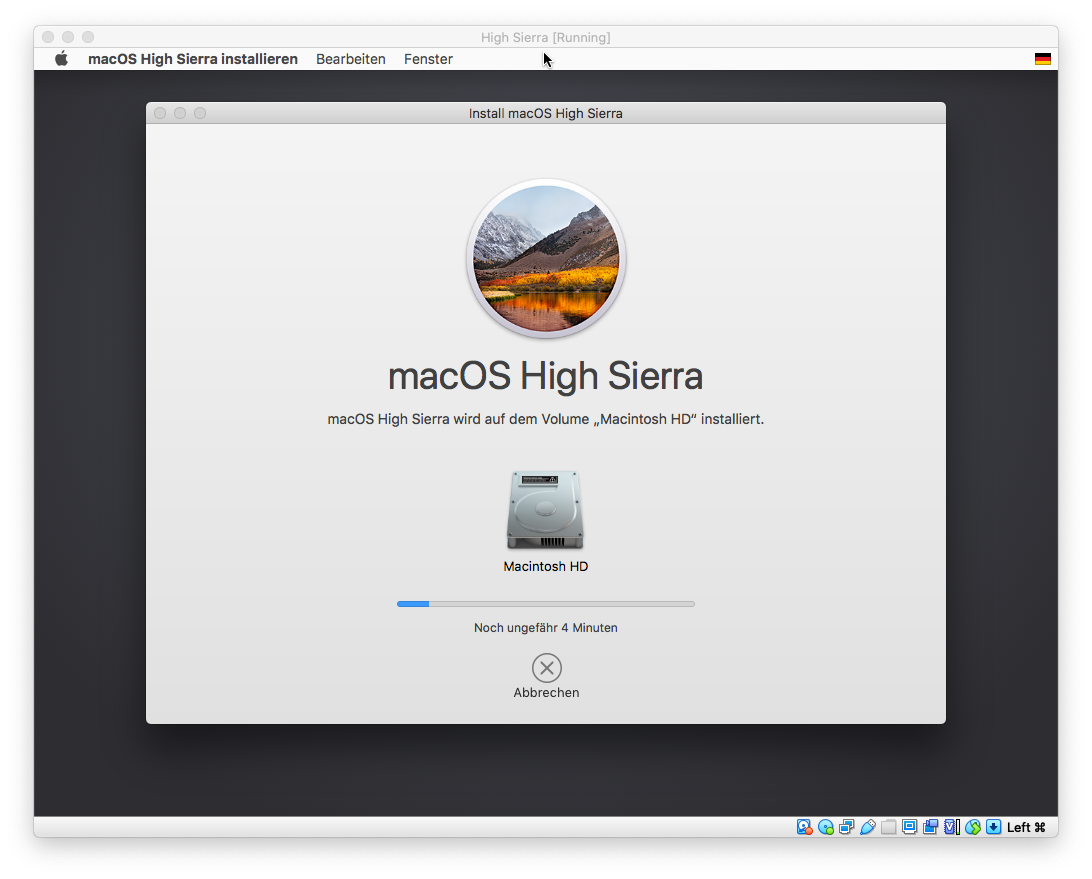
Task: Select the Macintosh HD drive icon
Action: pyautogui.click(x=545, y=511)
